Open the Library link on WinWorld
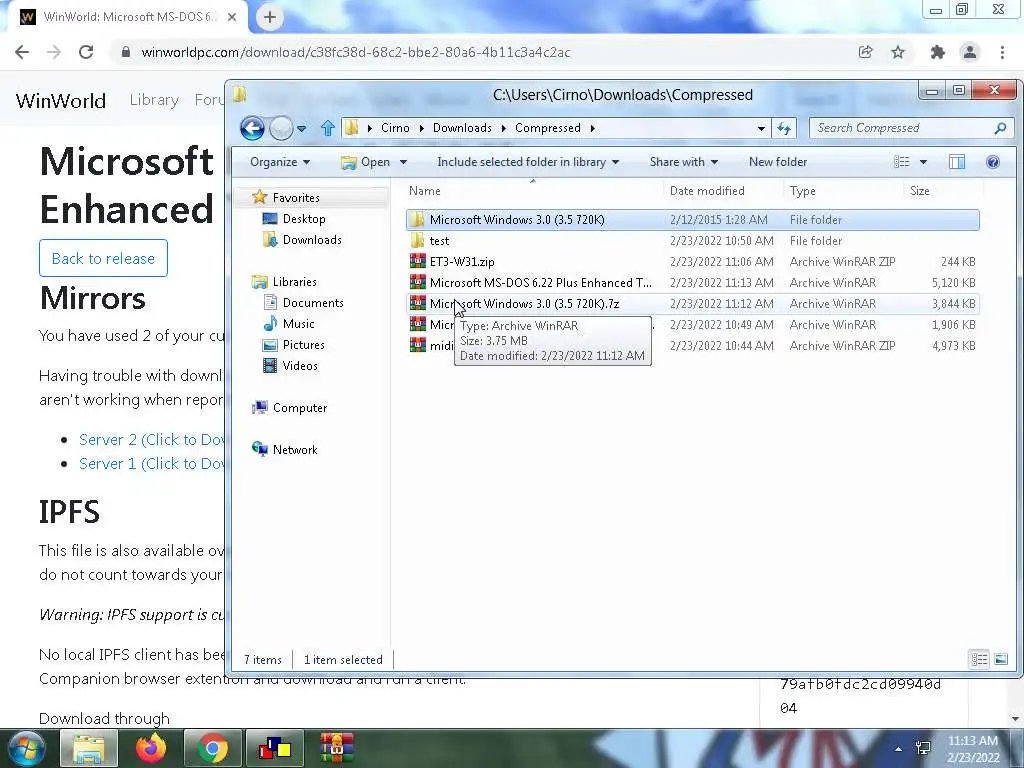 pyautogui.click(x=154, y=100)
